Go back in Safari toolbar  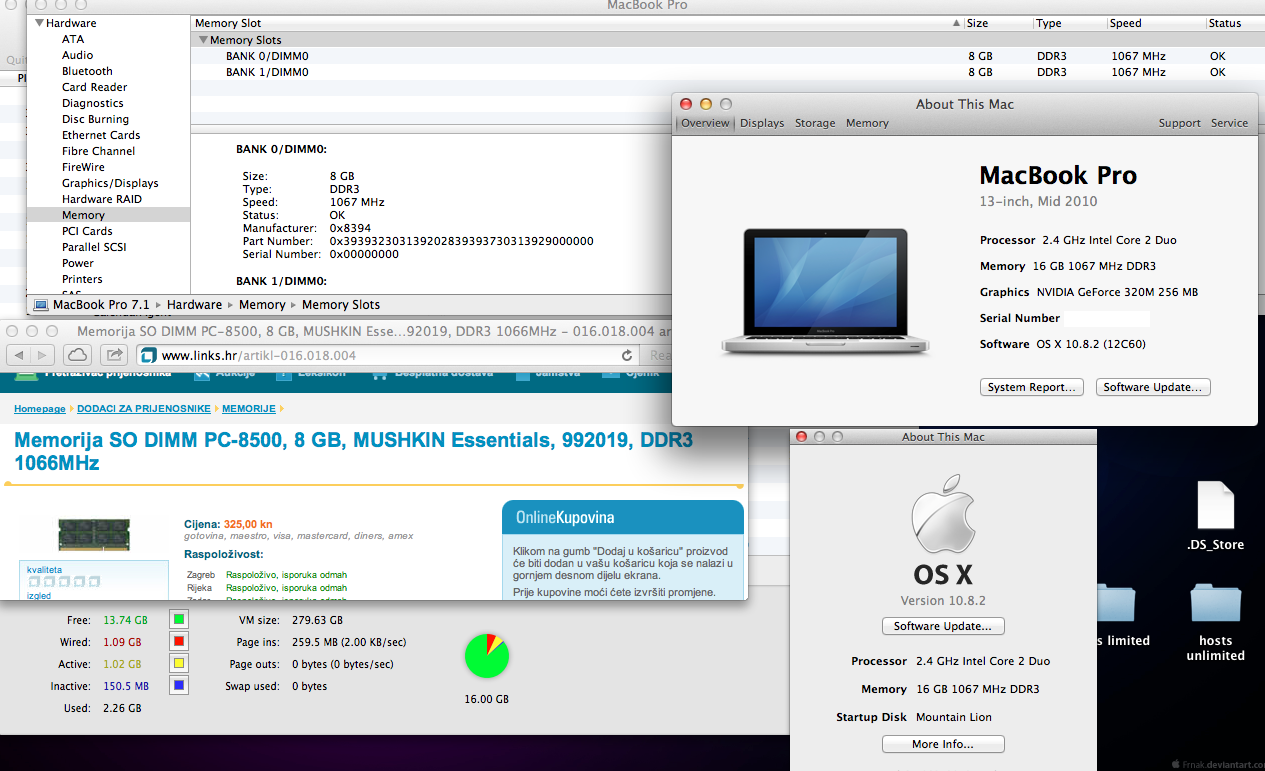click(x=18, y=355)
